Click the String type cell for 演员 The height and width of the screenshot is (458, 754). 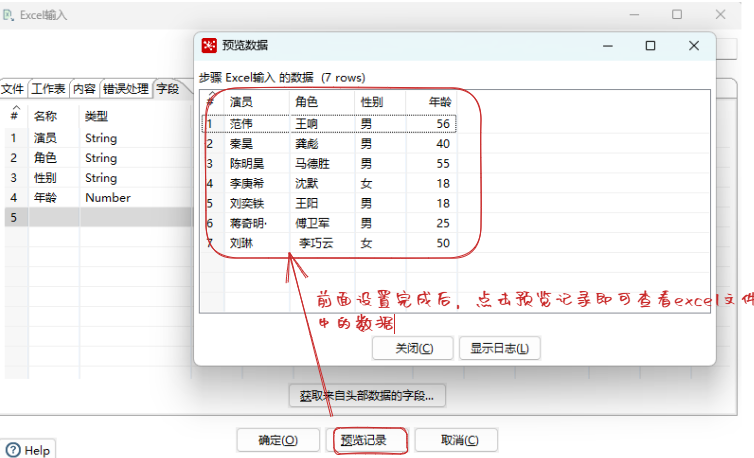click(101, 139)
